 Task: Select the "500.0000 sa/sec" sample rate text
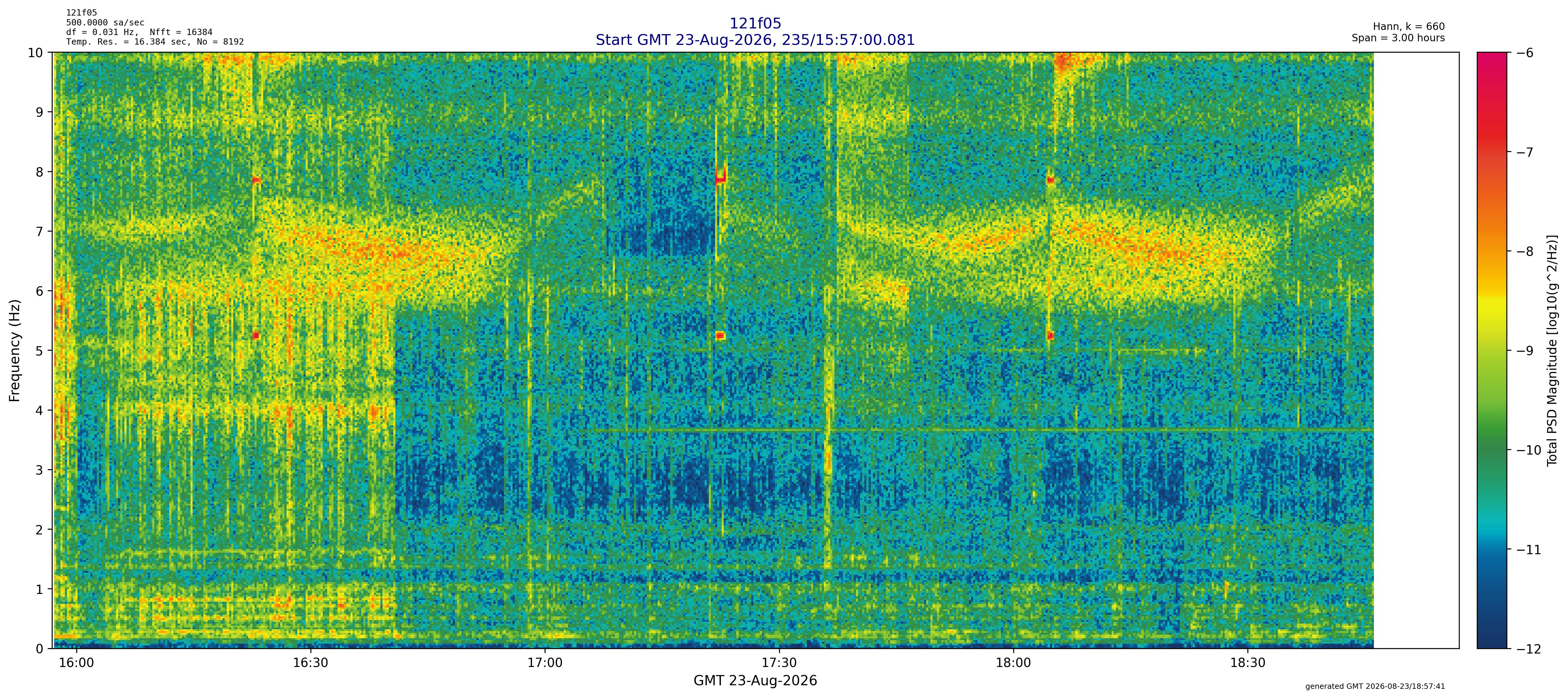105,22
